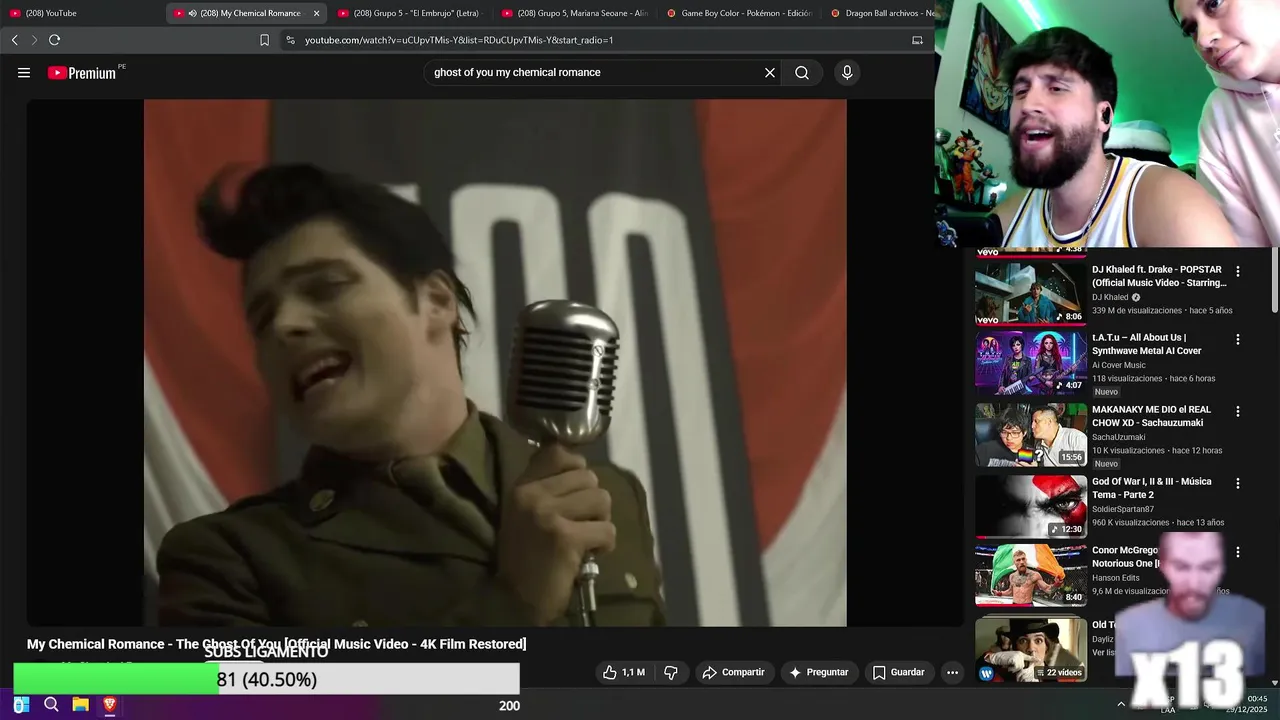Open File Explorer from the taskbar
Image resolution: width=1280 pixels, height=720 pixels.
(x=80, y=705)
